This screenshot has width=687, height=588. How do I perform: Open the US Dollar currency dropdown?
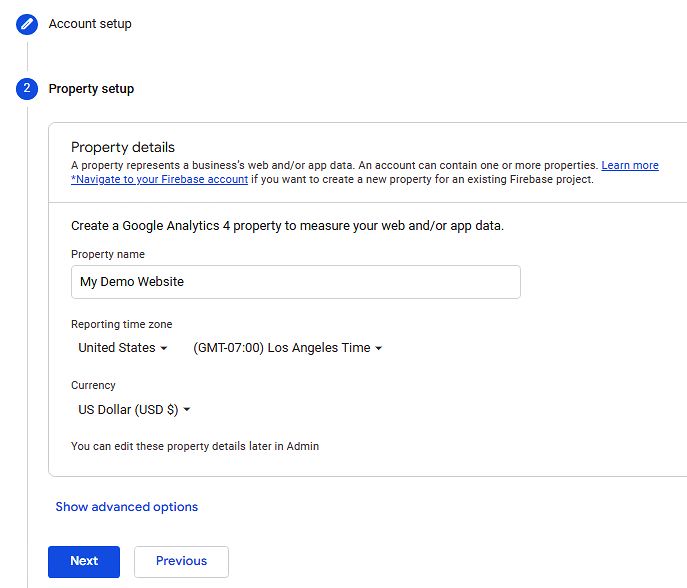(x=134, y=410)
